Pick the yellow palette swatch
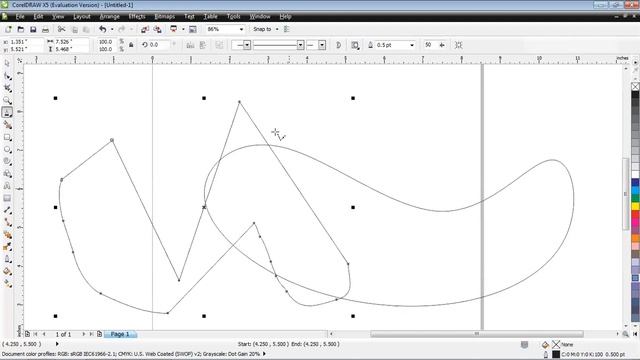The height and width of the screenshot is (360, 640). click(x=635, y=207)
